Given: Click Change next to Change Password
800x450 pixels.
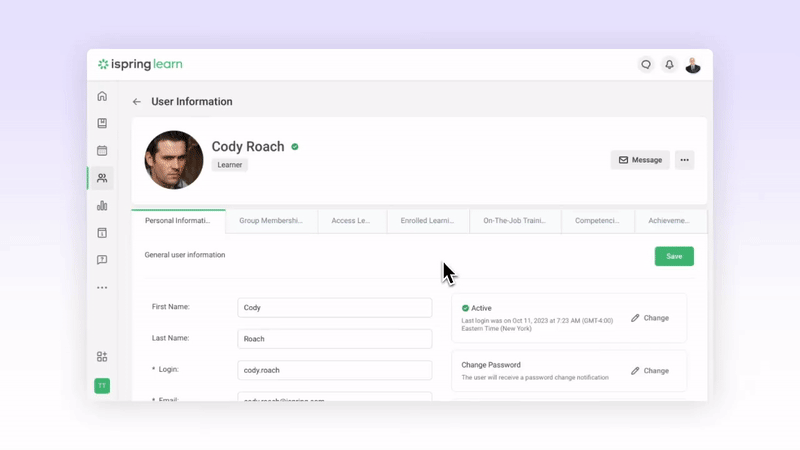Looking at the screenshot, I should click(650, 371).
